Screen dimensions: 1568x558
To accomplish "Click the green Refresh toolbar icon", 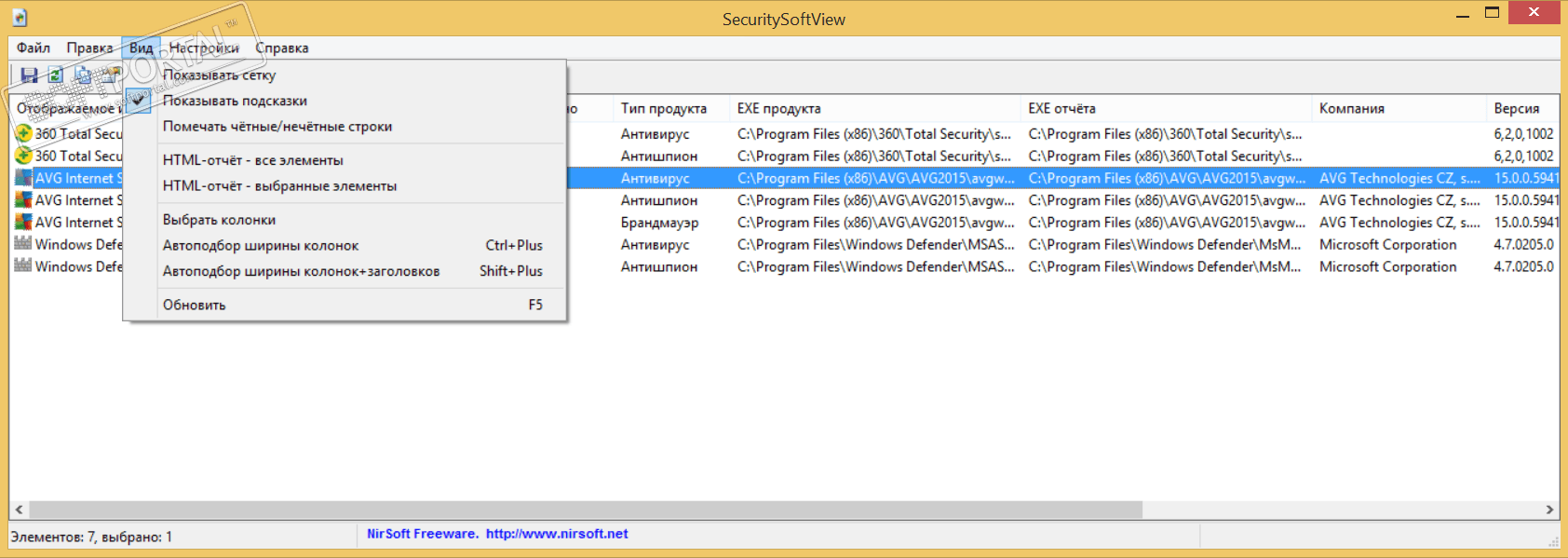I will (56, 75).
